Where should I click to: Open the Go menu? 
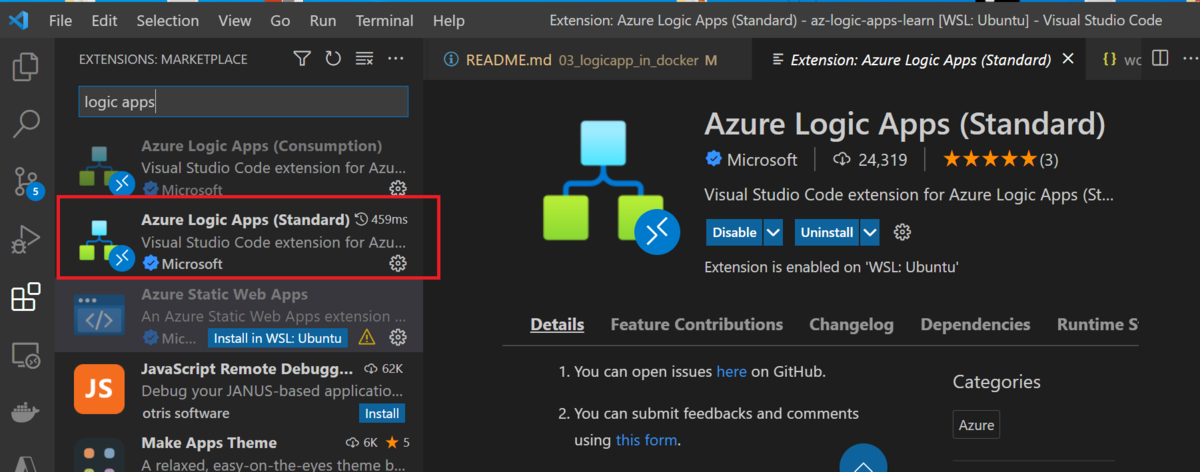click(x=280, y=20)
